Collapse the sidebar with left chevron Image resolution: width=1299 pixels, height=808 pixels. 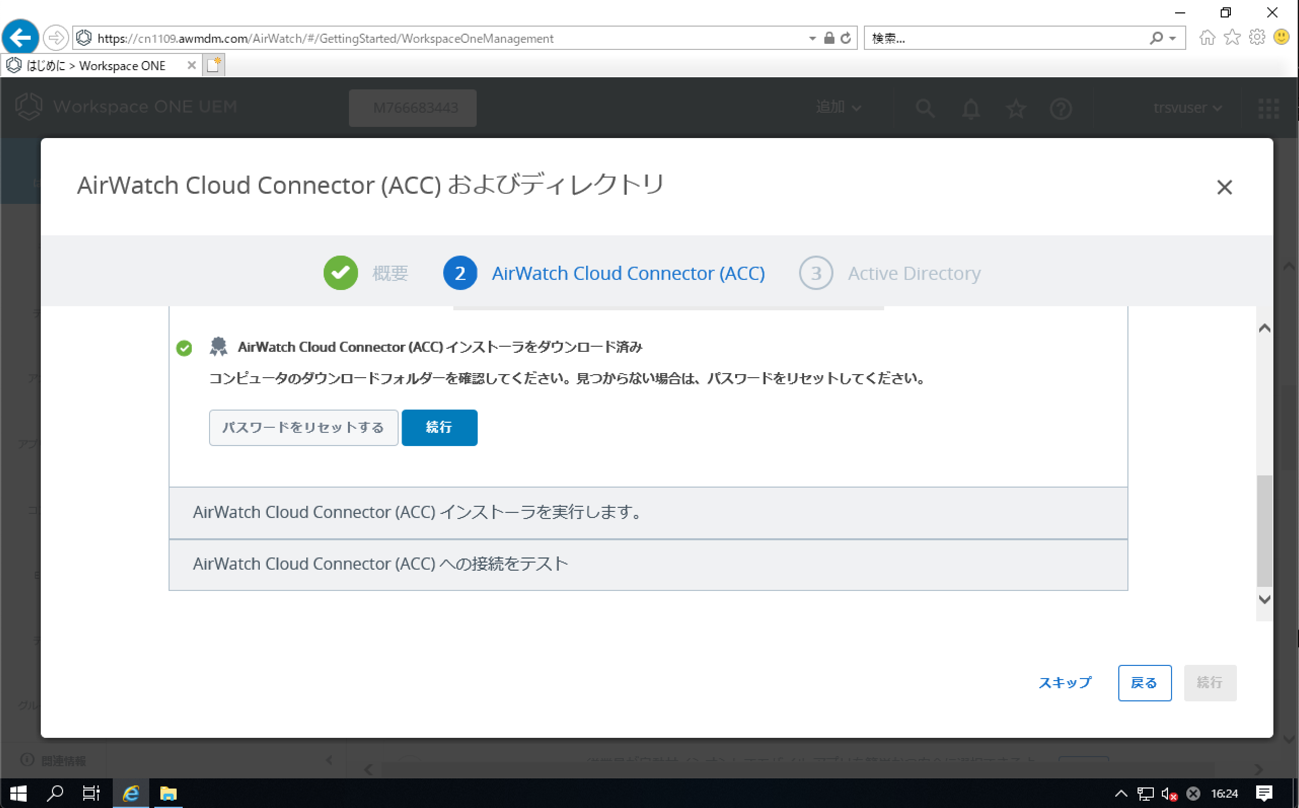point(329,760)
